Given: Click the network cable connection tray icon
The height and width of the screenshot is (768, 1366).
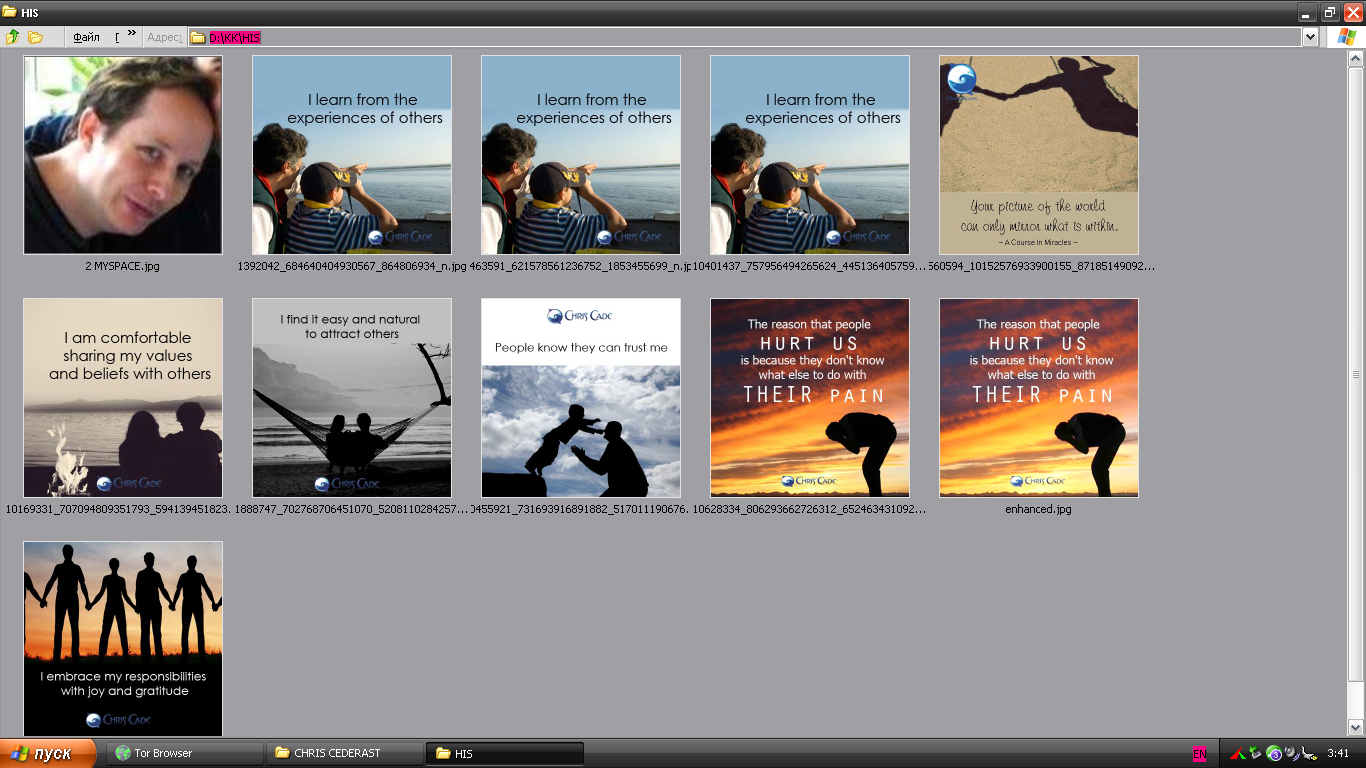Looking at the screenshot, I should point(1308,753).
